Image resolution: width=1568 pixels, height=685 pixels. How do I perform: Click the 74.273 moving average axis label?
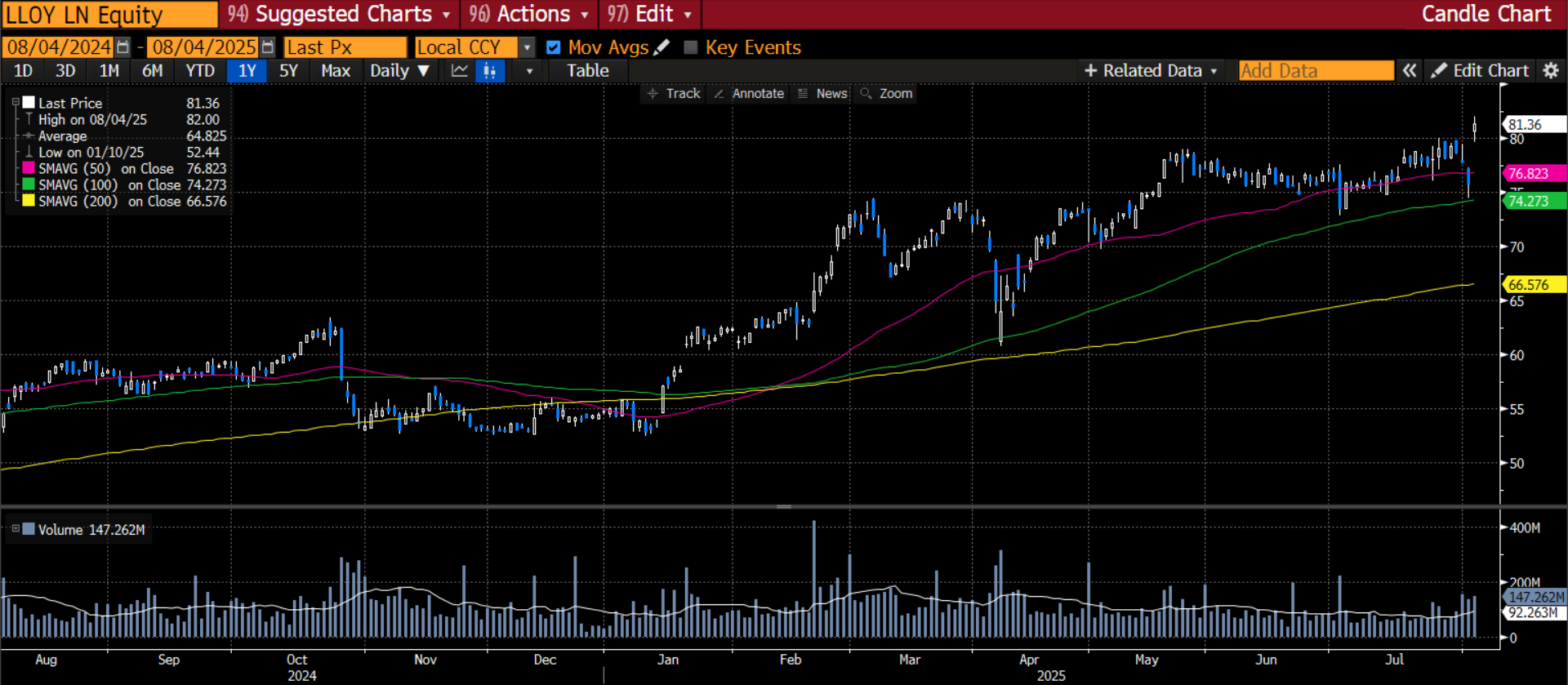1533,201
